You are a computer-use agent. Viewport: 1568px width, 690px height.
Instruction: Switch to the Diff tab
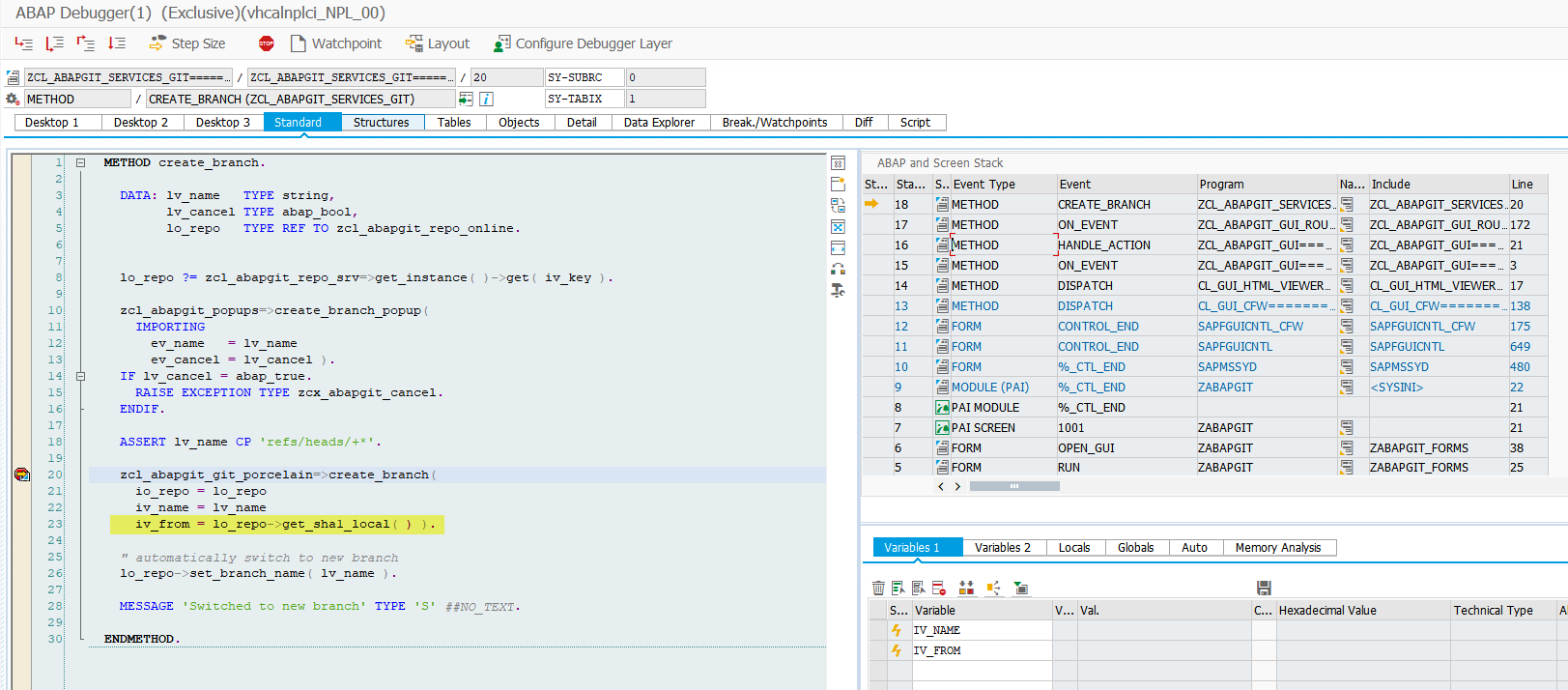tap(864, 123)
